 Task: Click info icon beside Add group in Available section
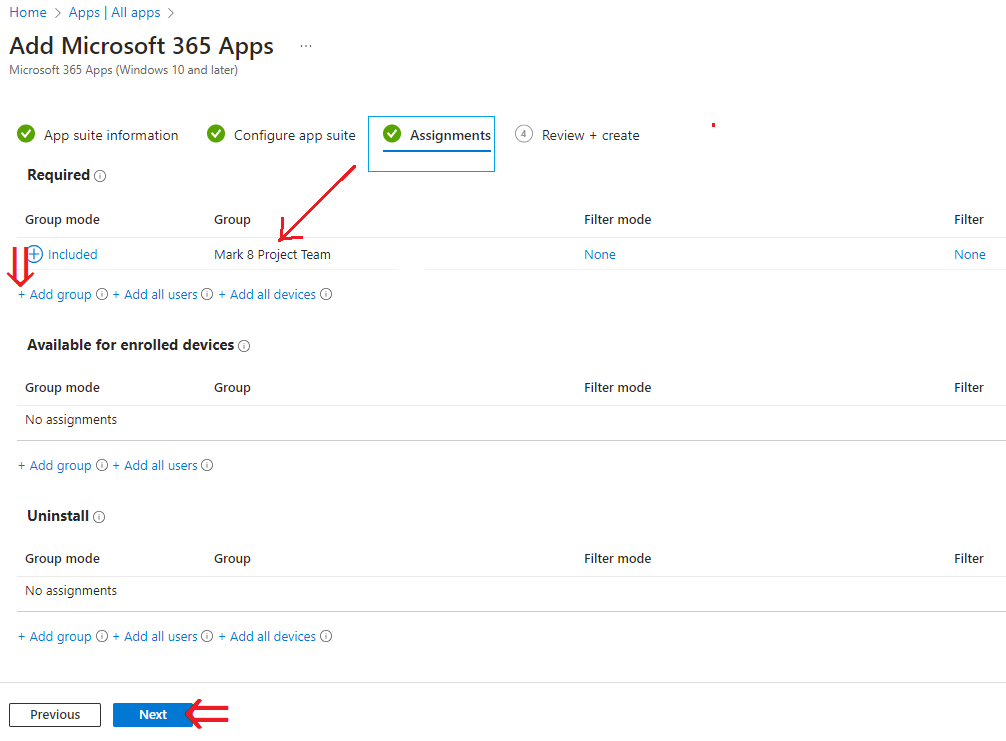(x=101, y=465)
